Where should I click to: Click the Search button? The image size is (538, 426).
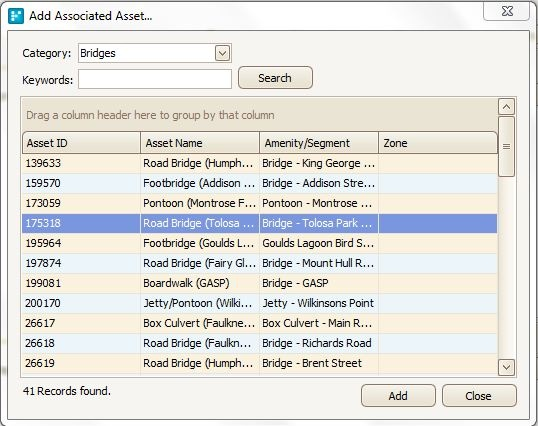[275, 78]
